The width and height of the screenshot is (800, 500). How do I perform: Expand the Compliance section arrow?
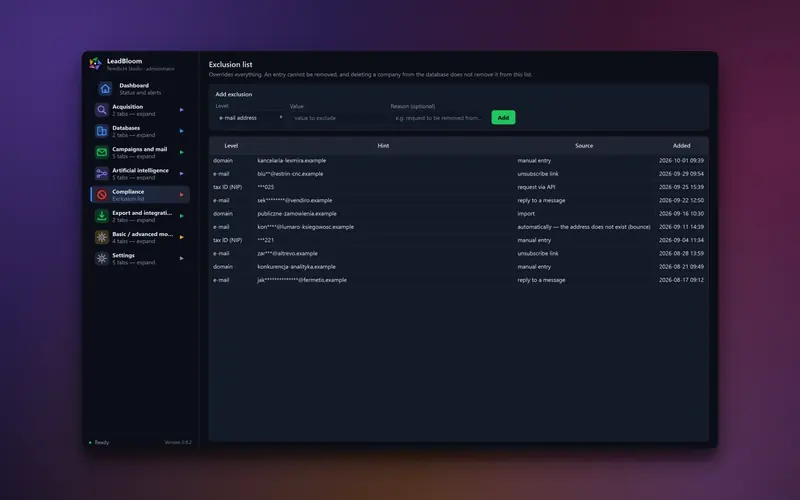(x=182, y=195)
